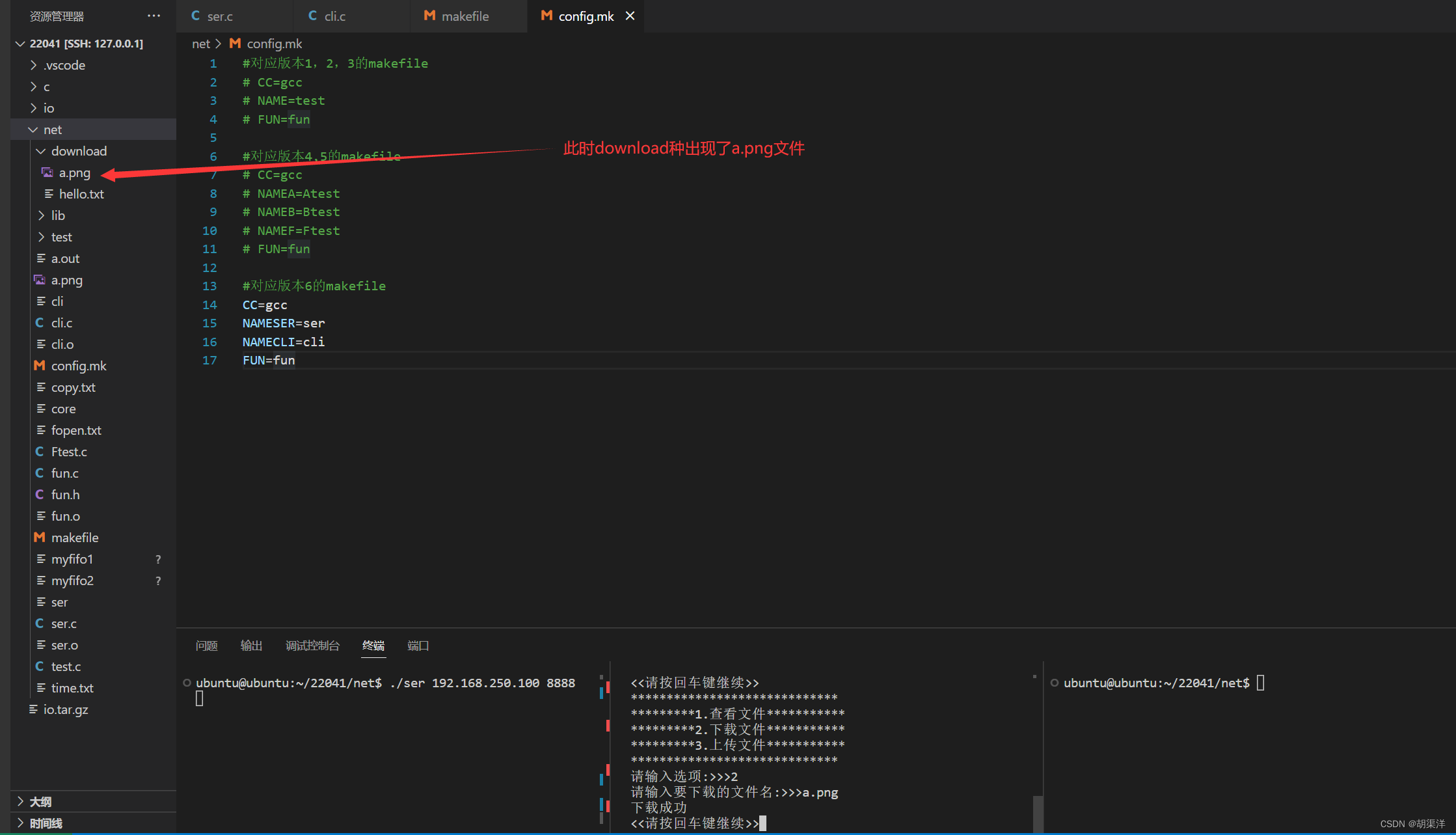Viewport: 1456px width, 835px height.
Task: Switch to the ser.c editor tab
Action: [219, 16]
